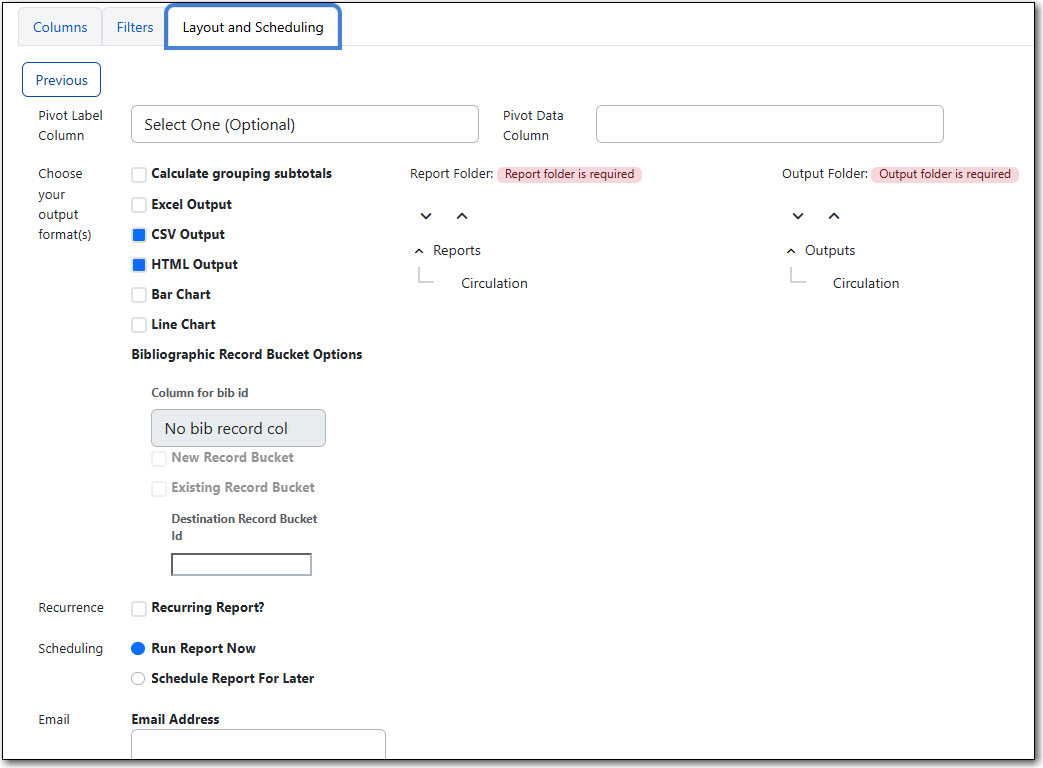The image size is (1043, 768).
Task: Check the Excel Output option
Action: (139, 205)
